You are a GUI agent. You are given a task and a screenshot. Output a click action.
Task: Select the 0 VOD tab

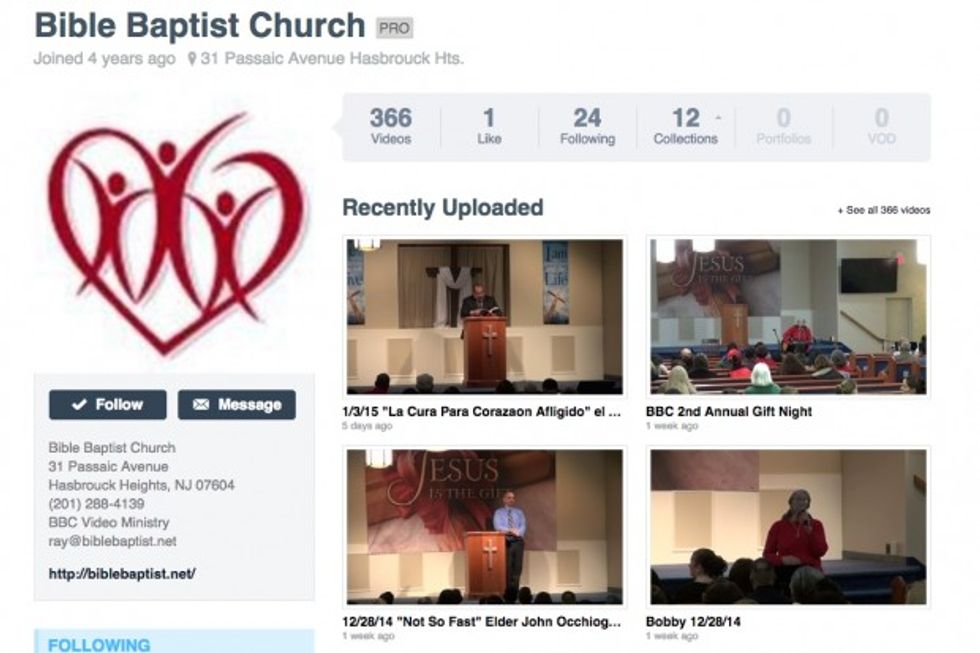coord(881,127)
